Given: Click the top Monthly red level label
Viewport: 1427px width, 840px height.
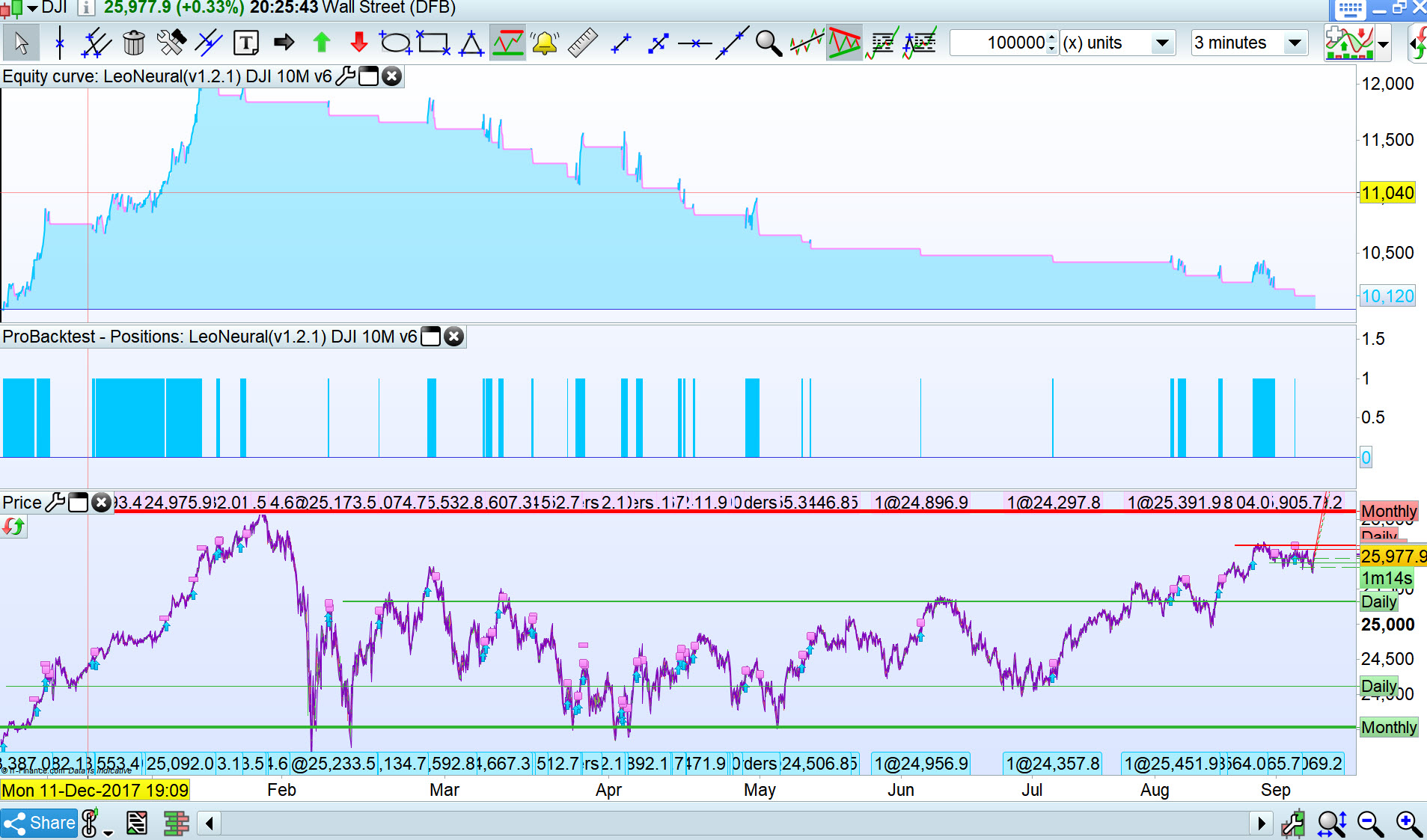Looking at the screenshot, I should pyautogui.click(x=1389, y=511).
